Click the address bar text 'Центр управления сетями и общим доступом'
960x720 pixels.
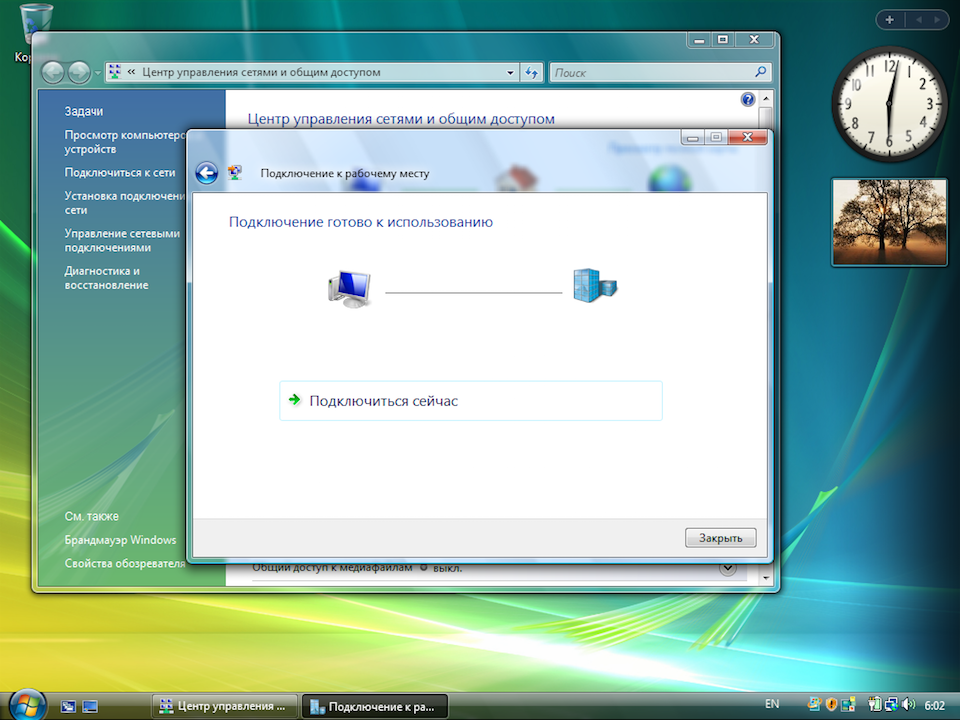coord(261,72)
